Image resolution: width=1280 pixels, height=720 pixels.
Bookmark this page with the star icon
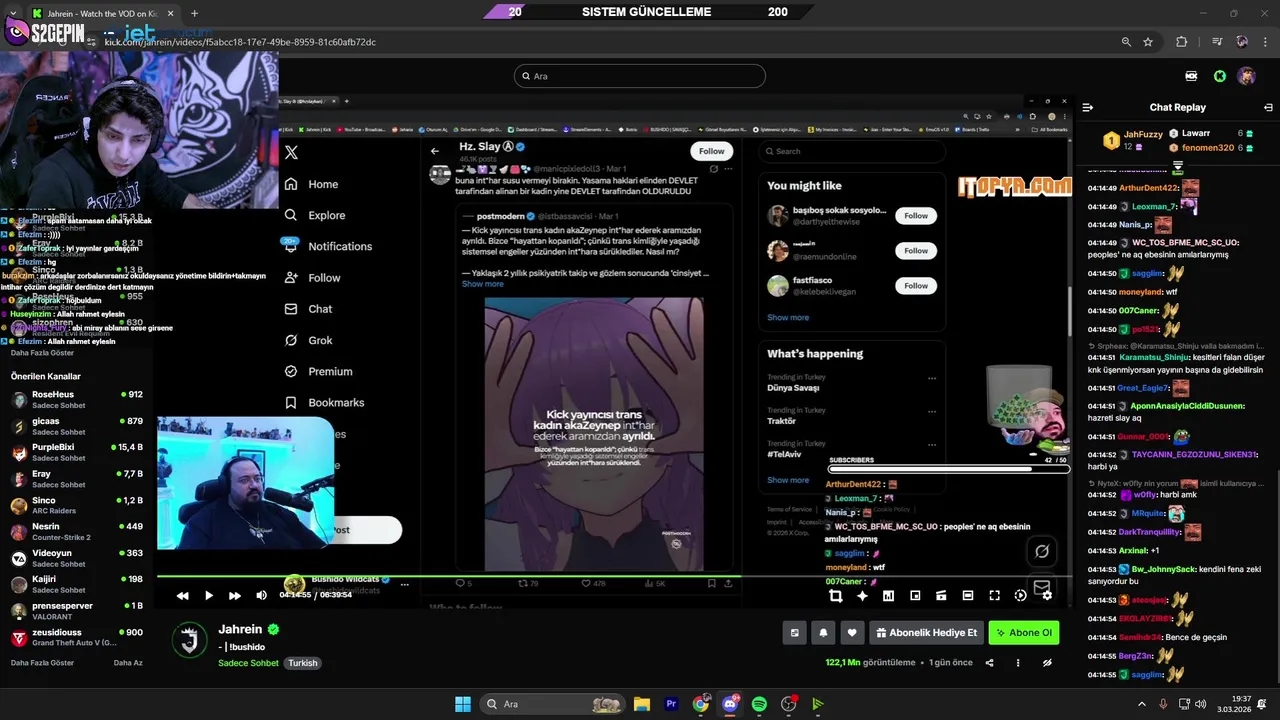coord(1148,42)
